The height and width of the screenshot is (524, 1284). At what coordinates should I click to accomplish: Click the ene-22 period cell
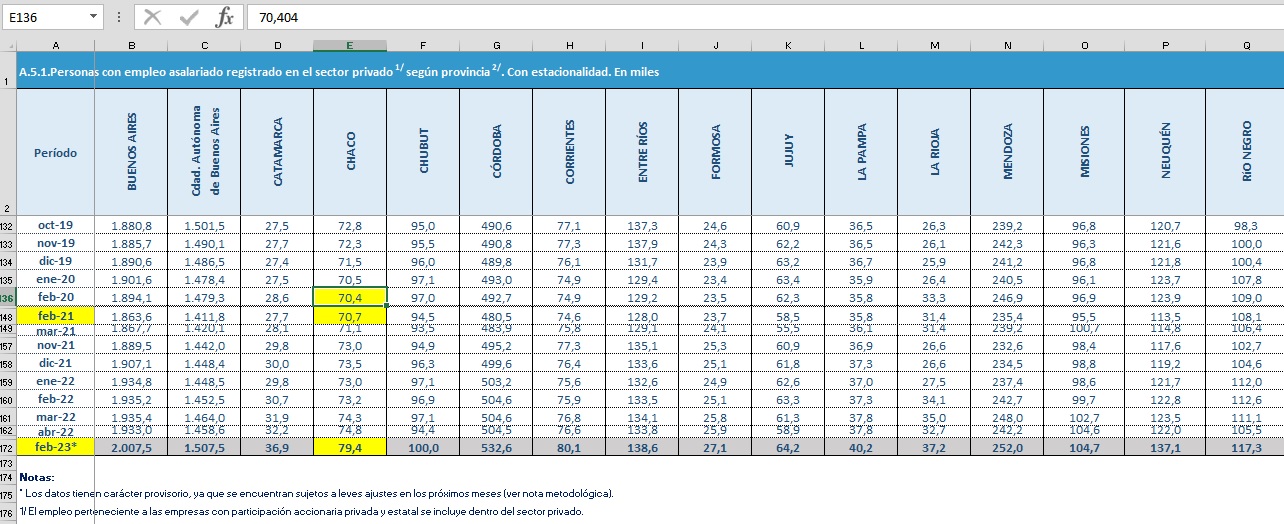click(x=55, y=381)
